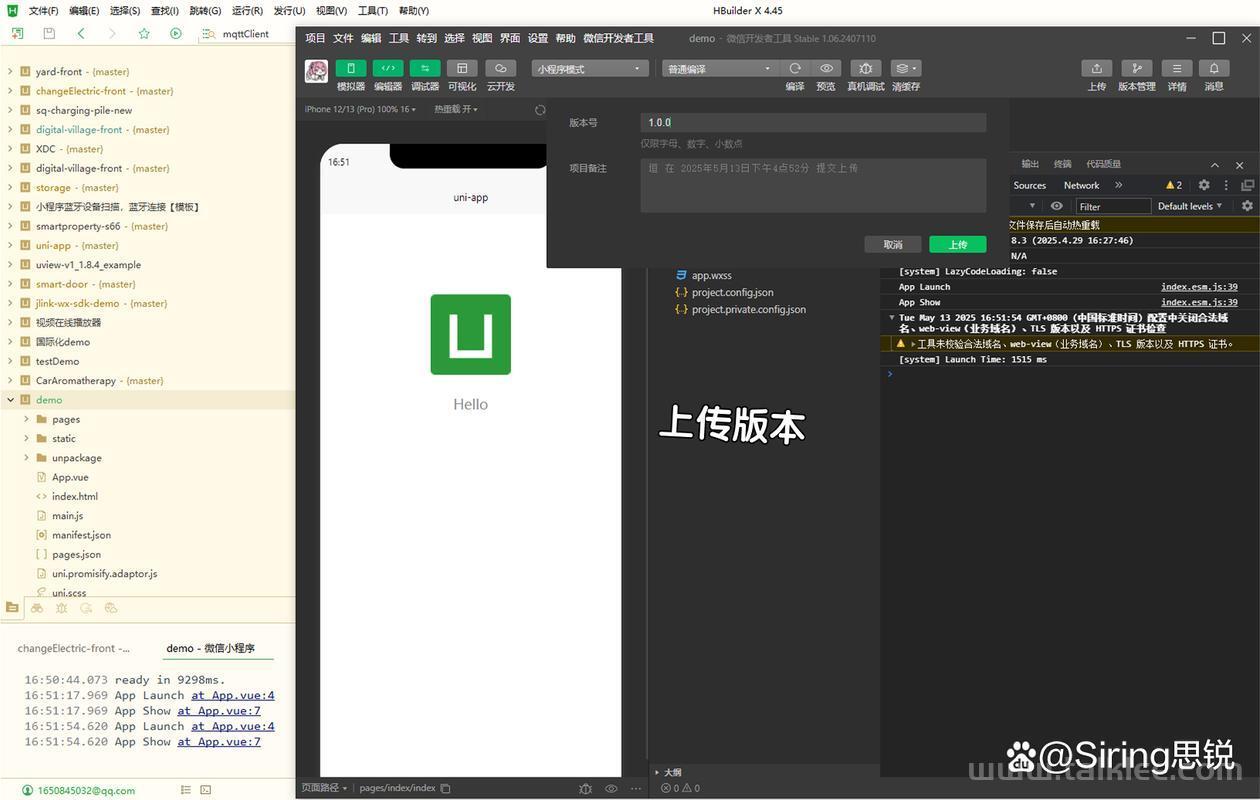Click the 预览 eye icon in toolbar
Screen dimensions: 1260x800
click(x=826, y=69)
